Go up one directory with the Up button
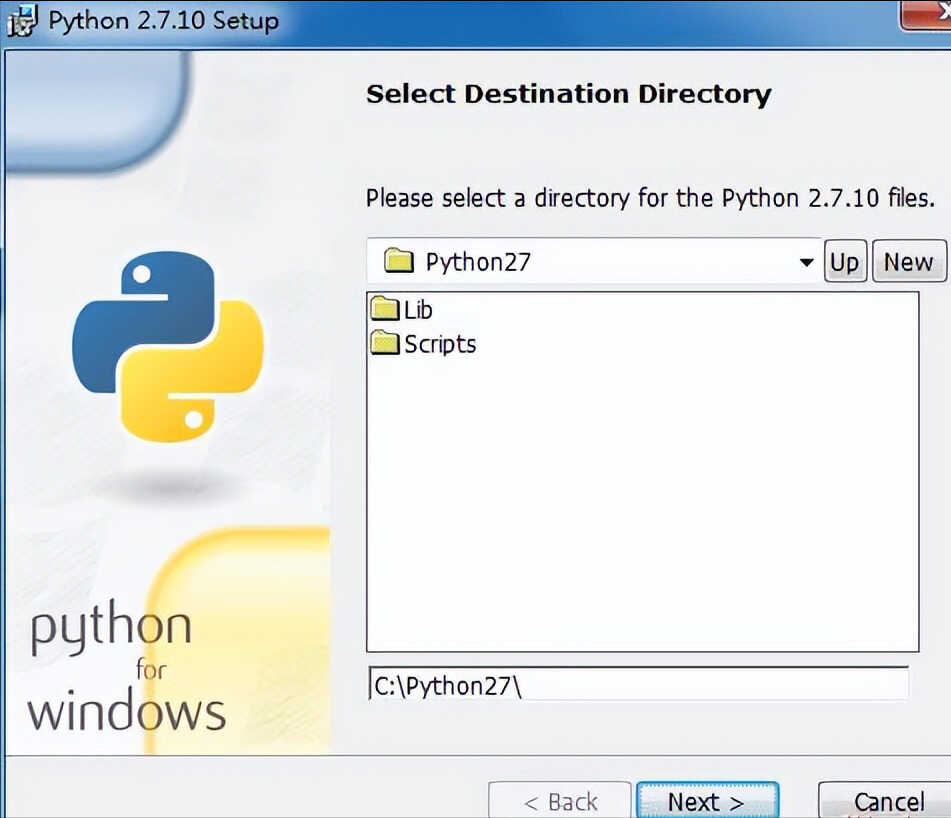The height and width of the screenshot is (818, 951). [845, 261]
